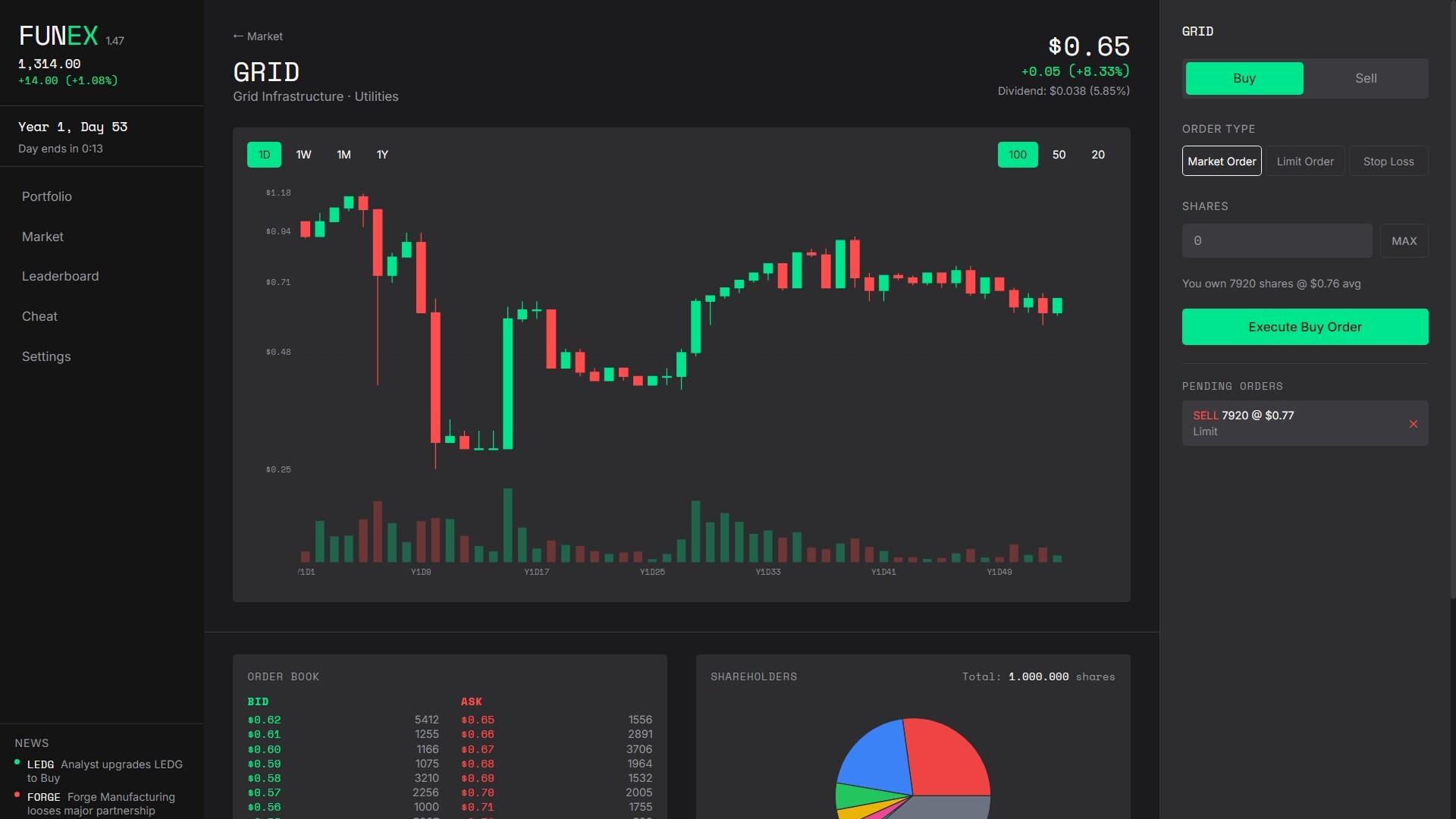Open the Market page in sidebar
The width and height of the screenshot is (1456, 819).
(x=42, y=237)
